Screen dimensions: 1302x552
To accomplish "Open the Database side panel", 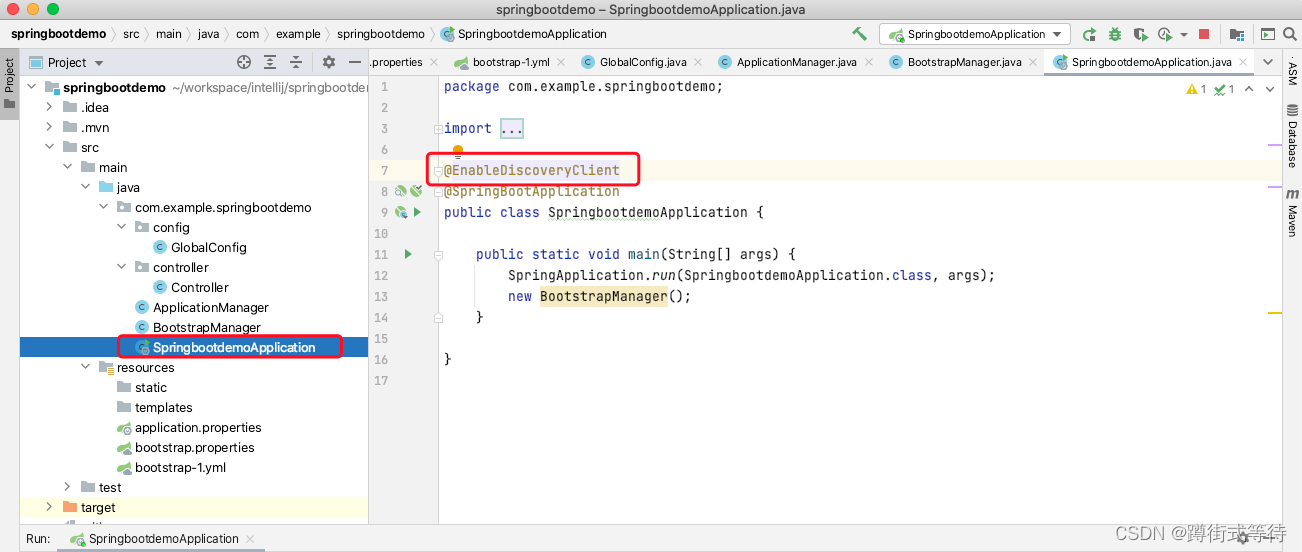I will [1292, 138].
